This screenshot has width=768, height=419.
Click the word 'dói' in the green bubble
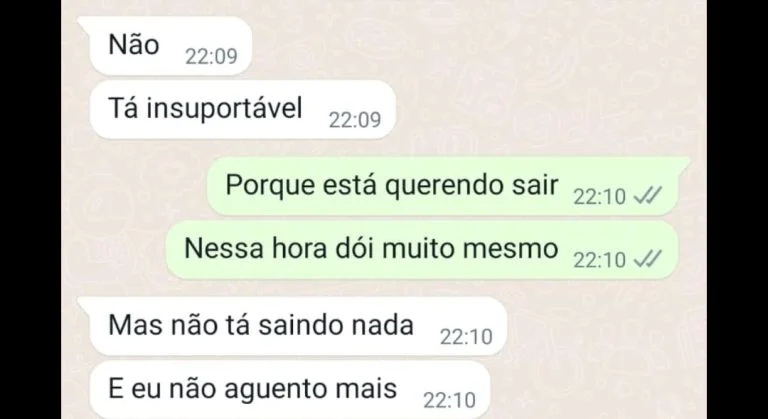pyautogui.click(x=354, y=248)
